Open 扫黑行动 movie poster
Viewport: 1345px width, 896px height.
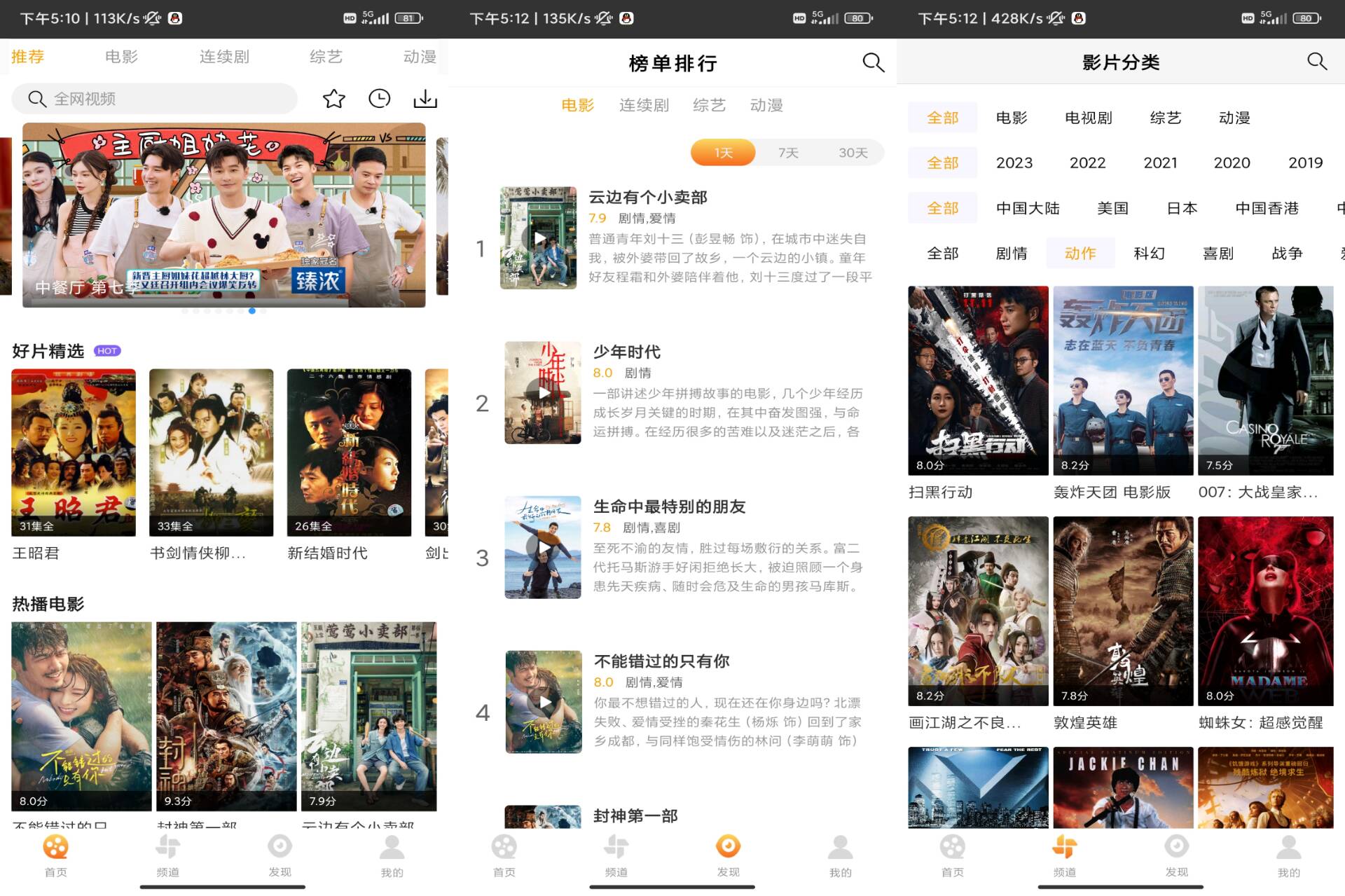coord(978,380)
